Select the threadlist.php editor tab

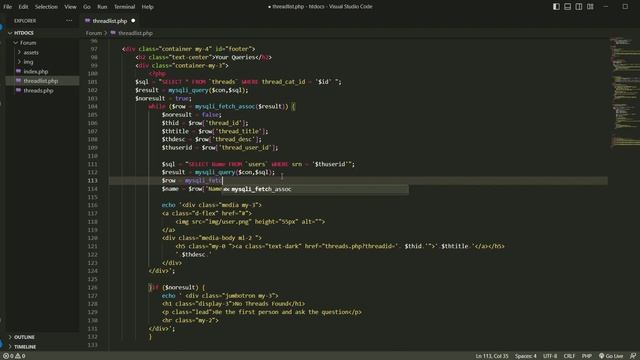click(110, 20)
